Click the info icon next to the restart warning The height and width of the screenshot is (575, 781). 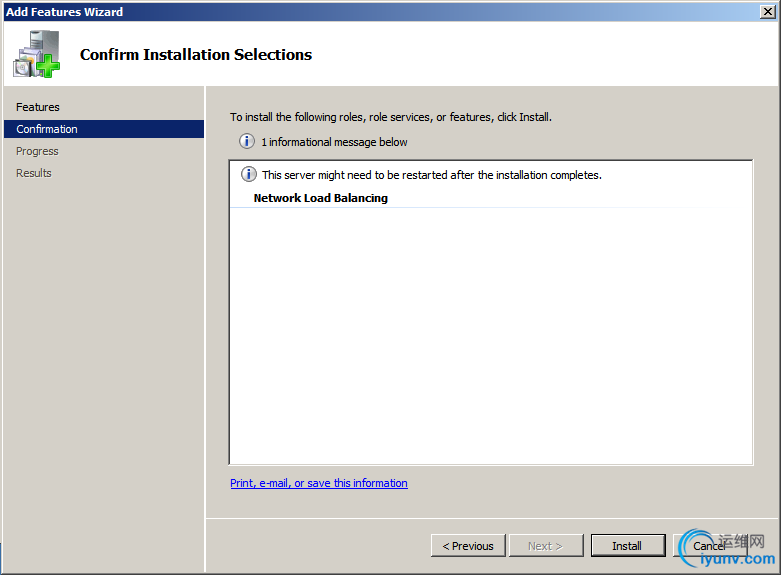click(x=249, y=175)
